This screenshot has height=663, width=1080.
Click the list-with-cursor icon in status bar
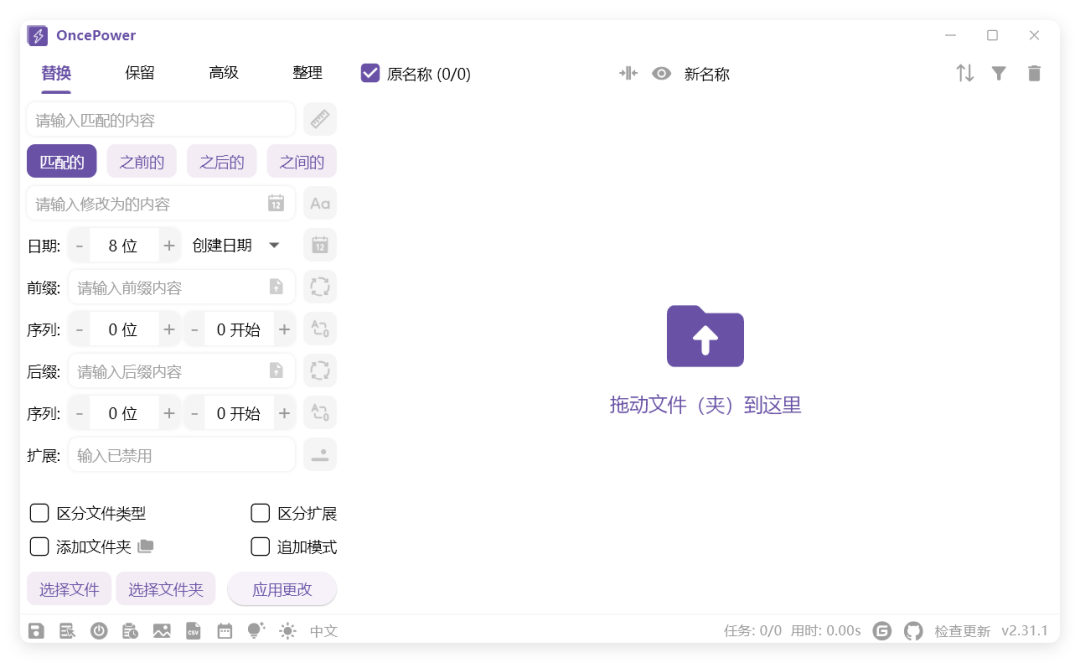click(67, 631)
